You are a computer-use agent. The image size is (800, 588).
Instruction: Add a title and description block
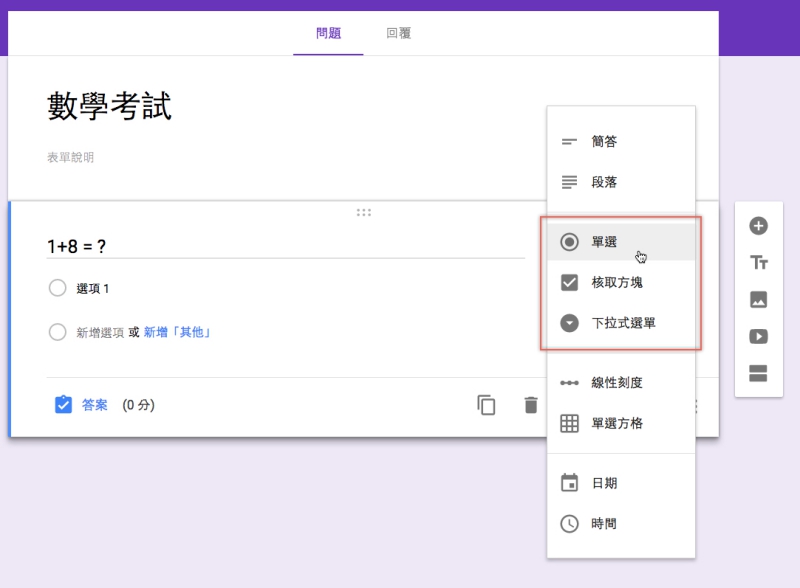pyautogui.click(x=758, y=263)
